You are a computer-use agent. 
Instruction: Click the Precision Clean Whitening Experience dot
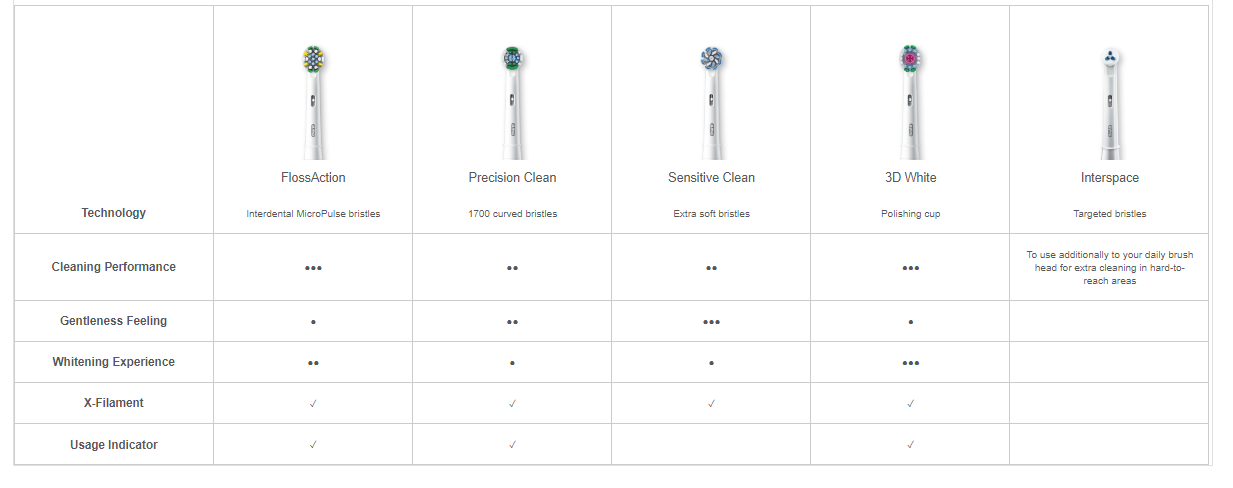(512, 363)
